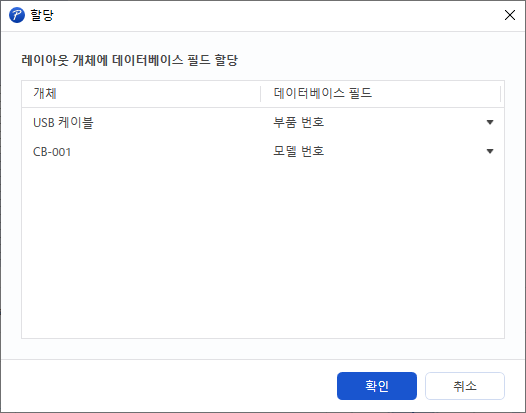
Task: Expand dropdown arrow beside 모델 번호
Action: 490,151
